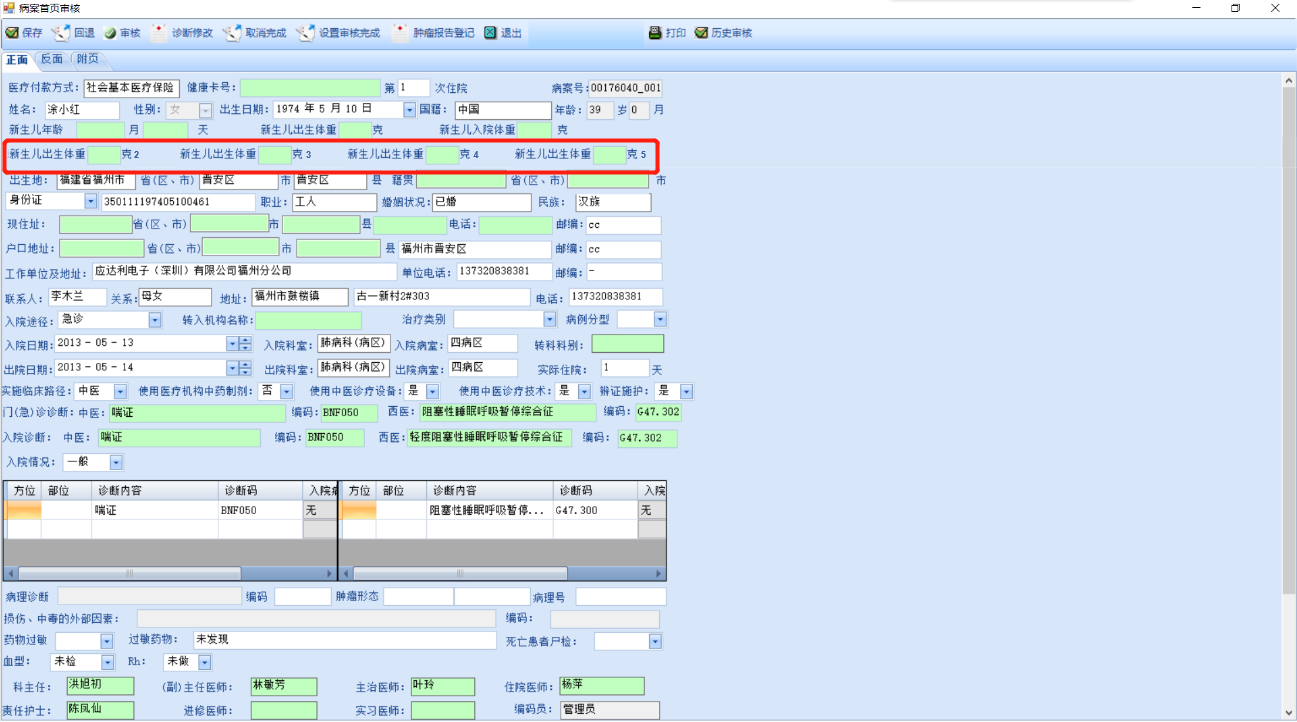Click the 主治医师 field showing 叶玲
Image resolution: width=1297 pixels, height=722 pixels.
(x=443, y=686)
